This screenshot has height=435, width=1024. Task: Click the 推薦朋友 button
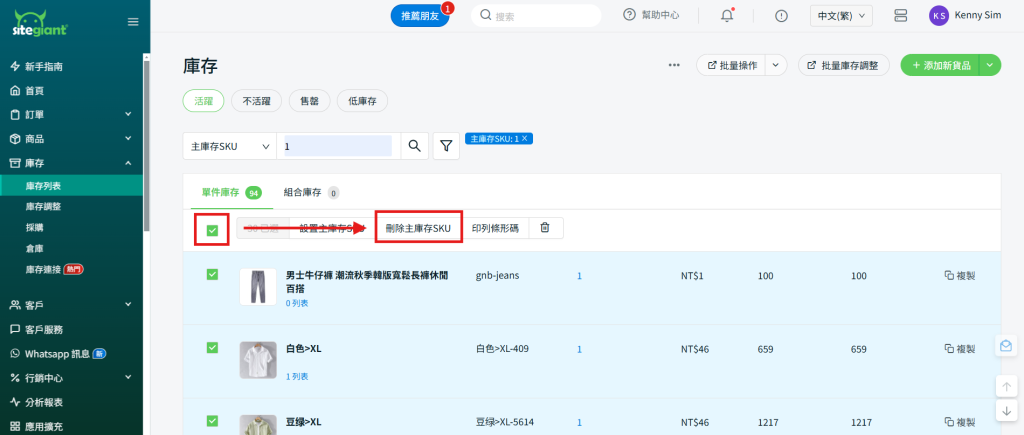pos(420,16)
